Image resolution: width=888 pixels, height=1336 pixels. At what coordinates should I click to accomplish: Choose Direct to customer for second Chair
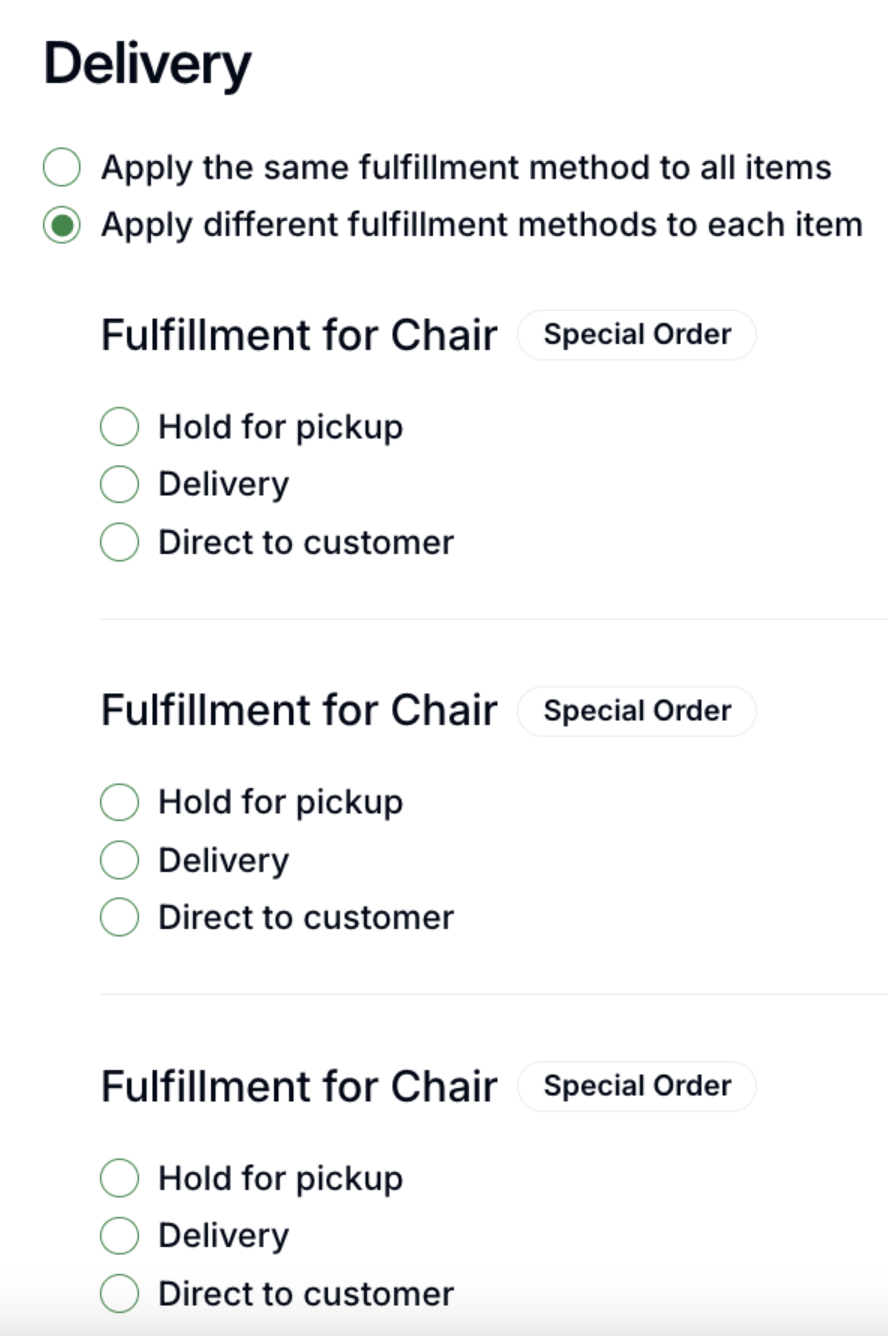click(119, 918)
